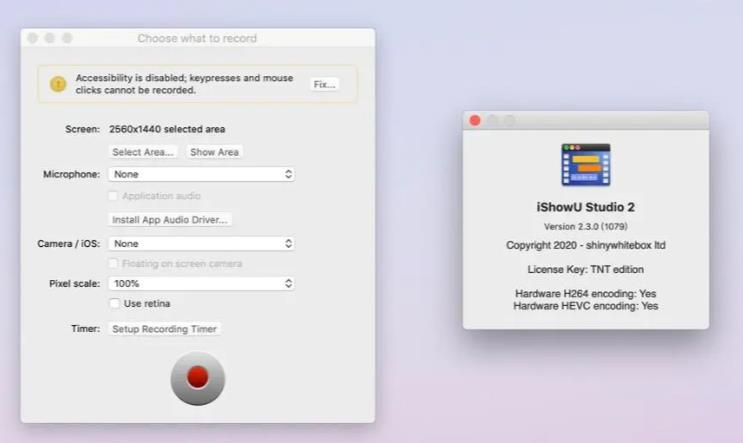Click the Show Area button
The height and width of the screenshot is (443, 743).
tap(215, 152)
